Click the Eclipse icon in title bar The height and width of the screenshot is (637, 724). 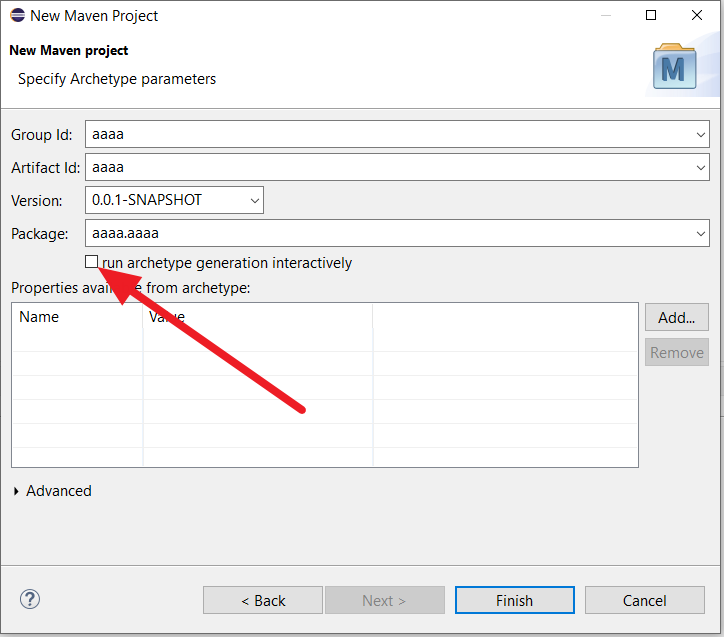(18, 15)
